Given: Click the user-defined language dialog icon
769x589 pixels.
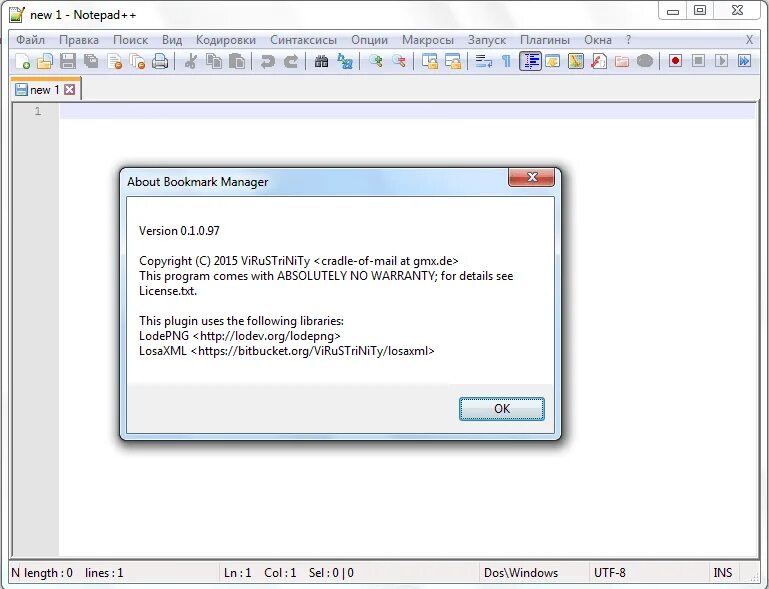Looking at the screenshot, I should pyautogui.click(x=553, y=61).
